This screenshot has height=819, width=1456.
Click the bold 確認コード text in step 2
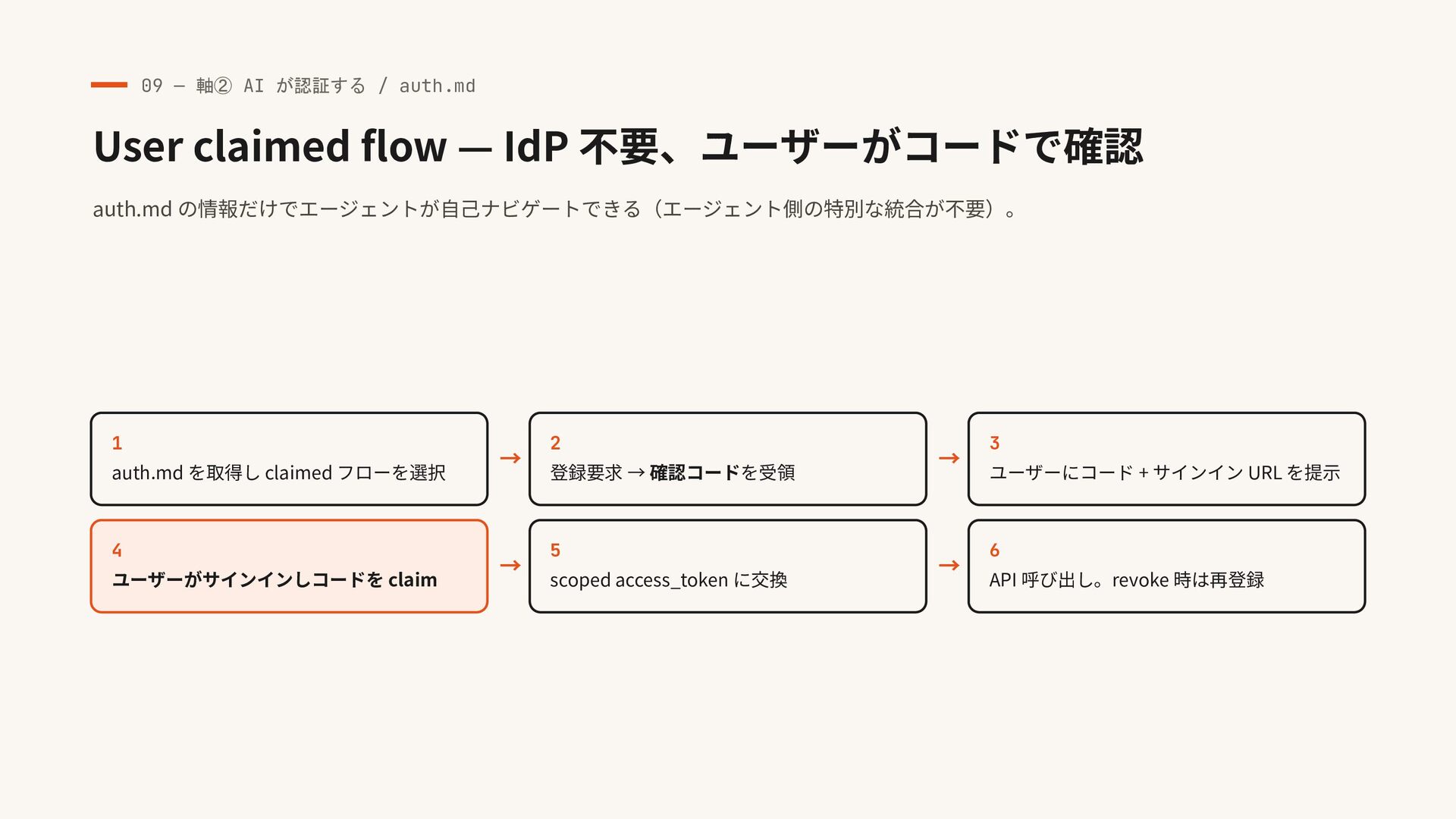click(x=695, y=472)
